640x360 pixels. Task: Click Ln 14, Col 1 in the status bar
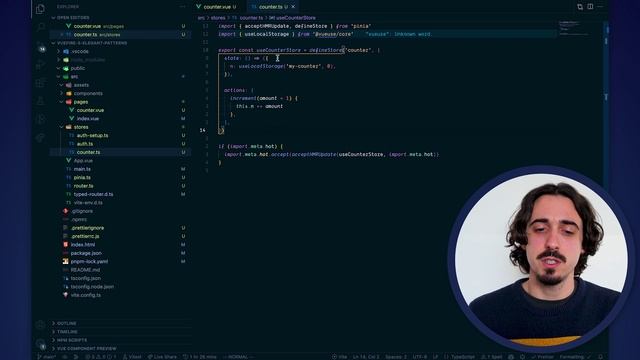click(x=367, y=357)
